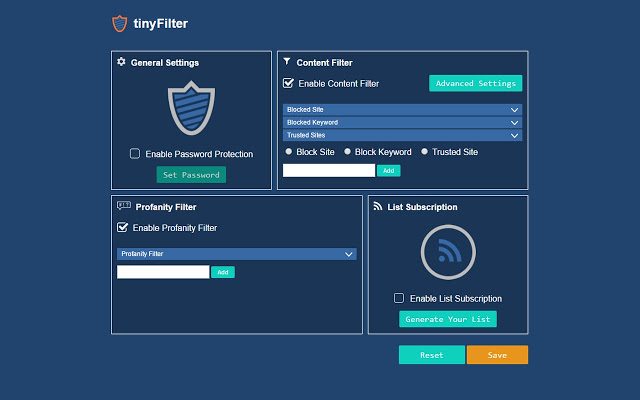Click the small RSS icon beside List Subscription
The image size is (640, 400).
tap(378, 206)
